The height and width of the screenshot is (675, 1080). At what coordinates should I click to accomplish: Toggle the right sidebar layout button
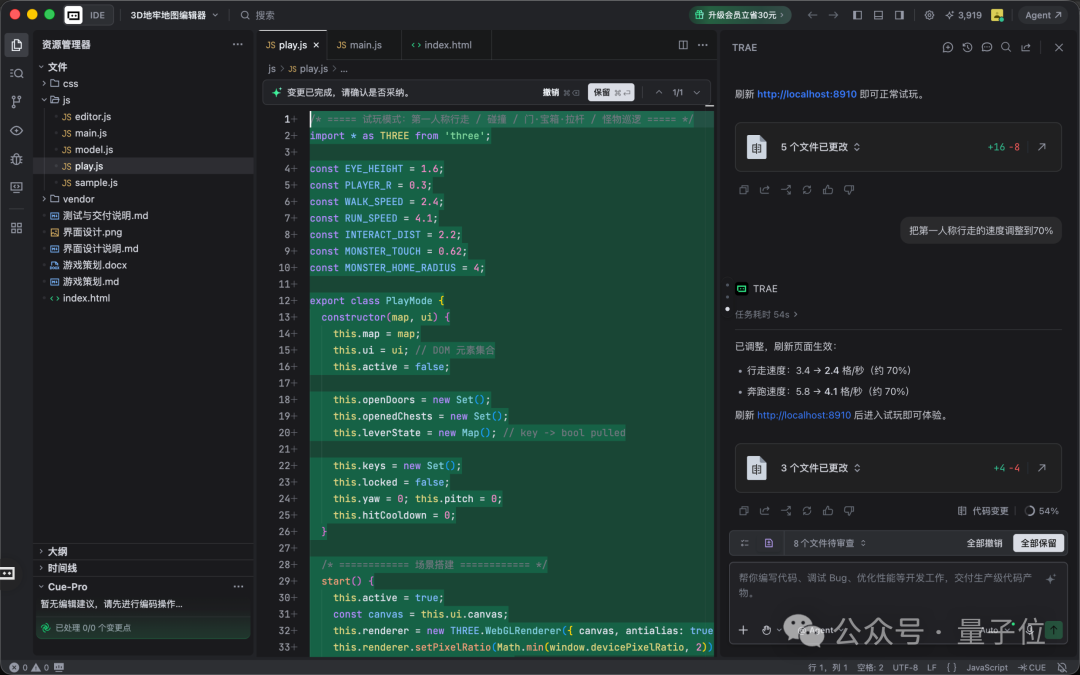coord(900,15)
